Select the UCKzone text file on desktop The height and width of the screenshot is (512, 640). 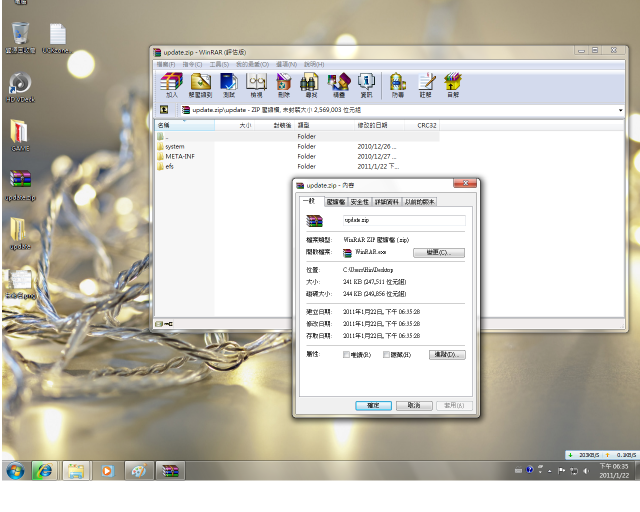[58, 38]
